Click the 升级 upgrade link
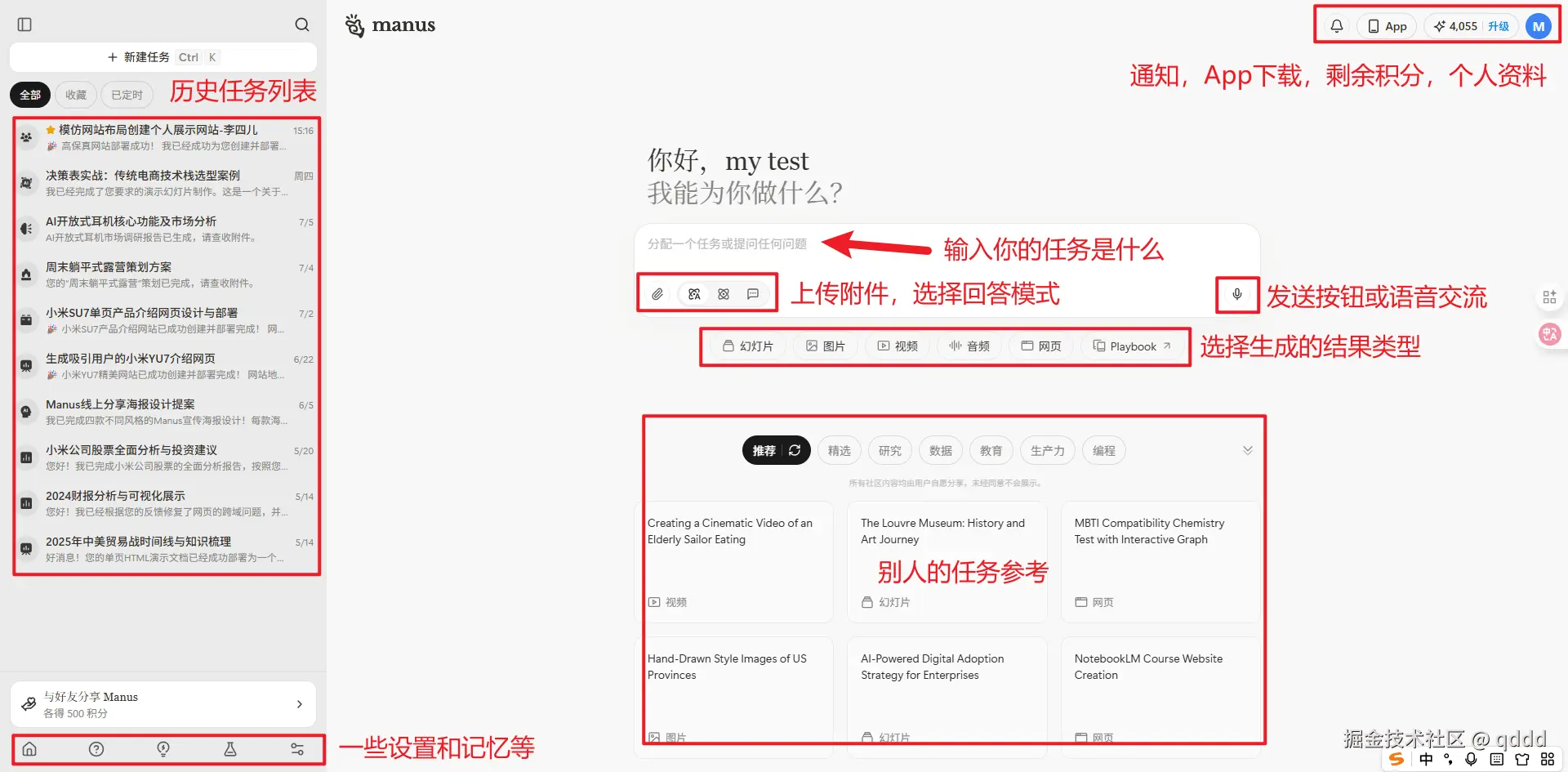This screenshot has height=772, width=1568. pyautogui.click(x=1499, y=26)
